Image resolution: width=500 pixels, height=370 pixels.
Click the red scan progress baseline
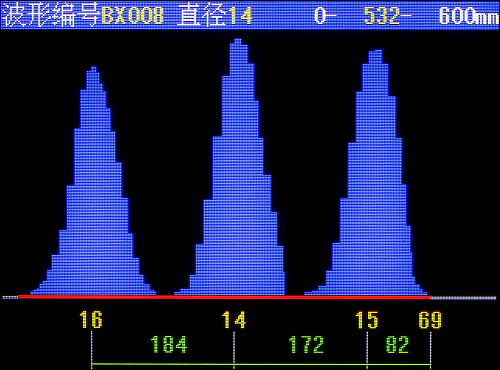point(224,297)
